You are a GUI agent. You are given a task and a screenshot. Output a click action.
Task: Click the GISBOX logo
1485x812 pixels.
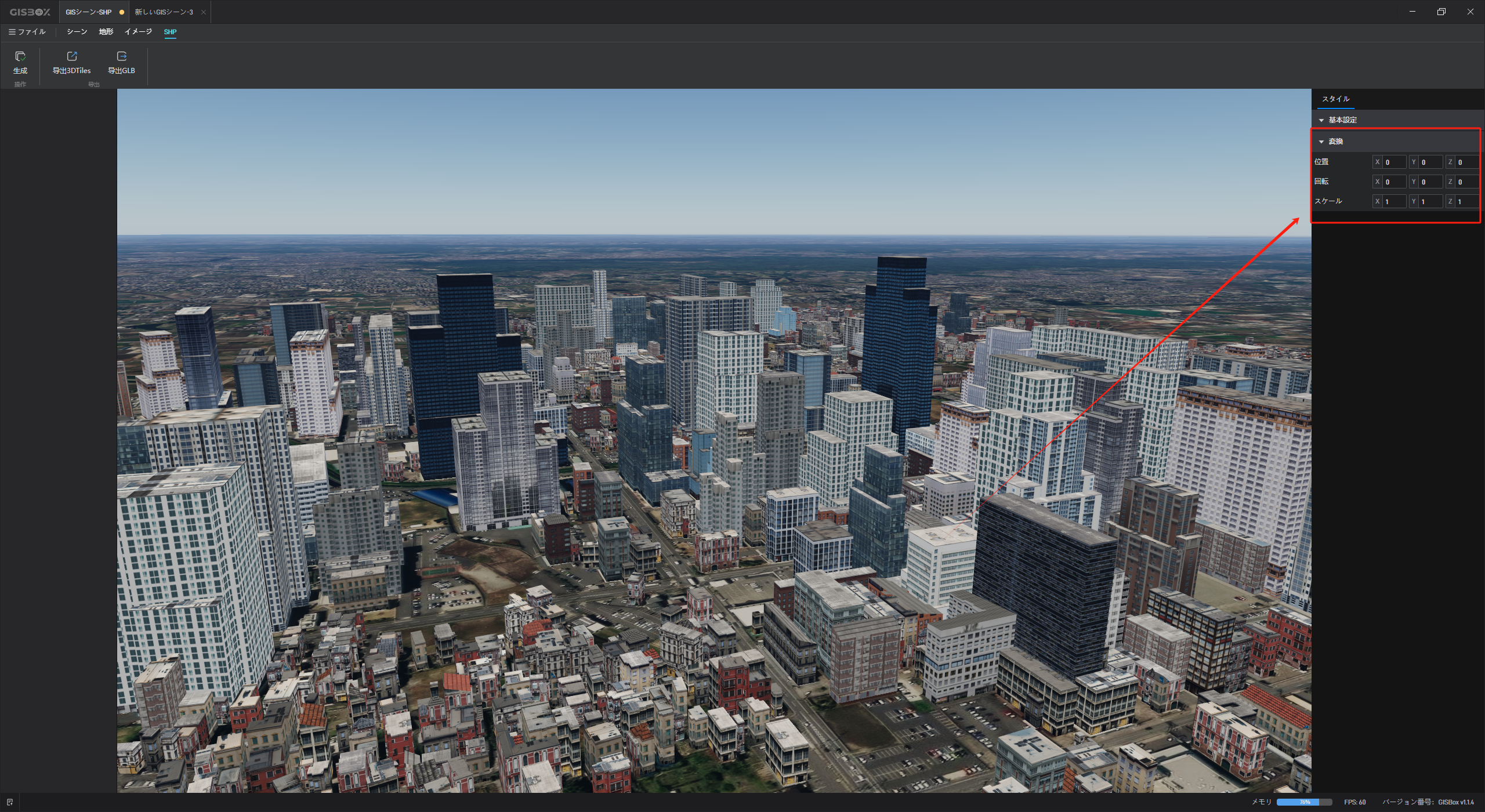point(30,12)
